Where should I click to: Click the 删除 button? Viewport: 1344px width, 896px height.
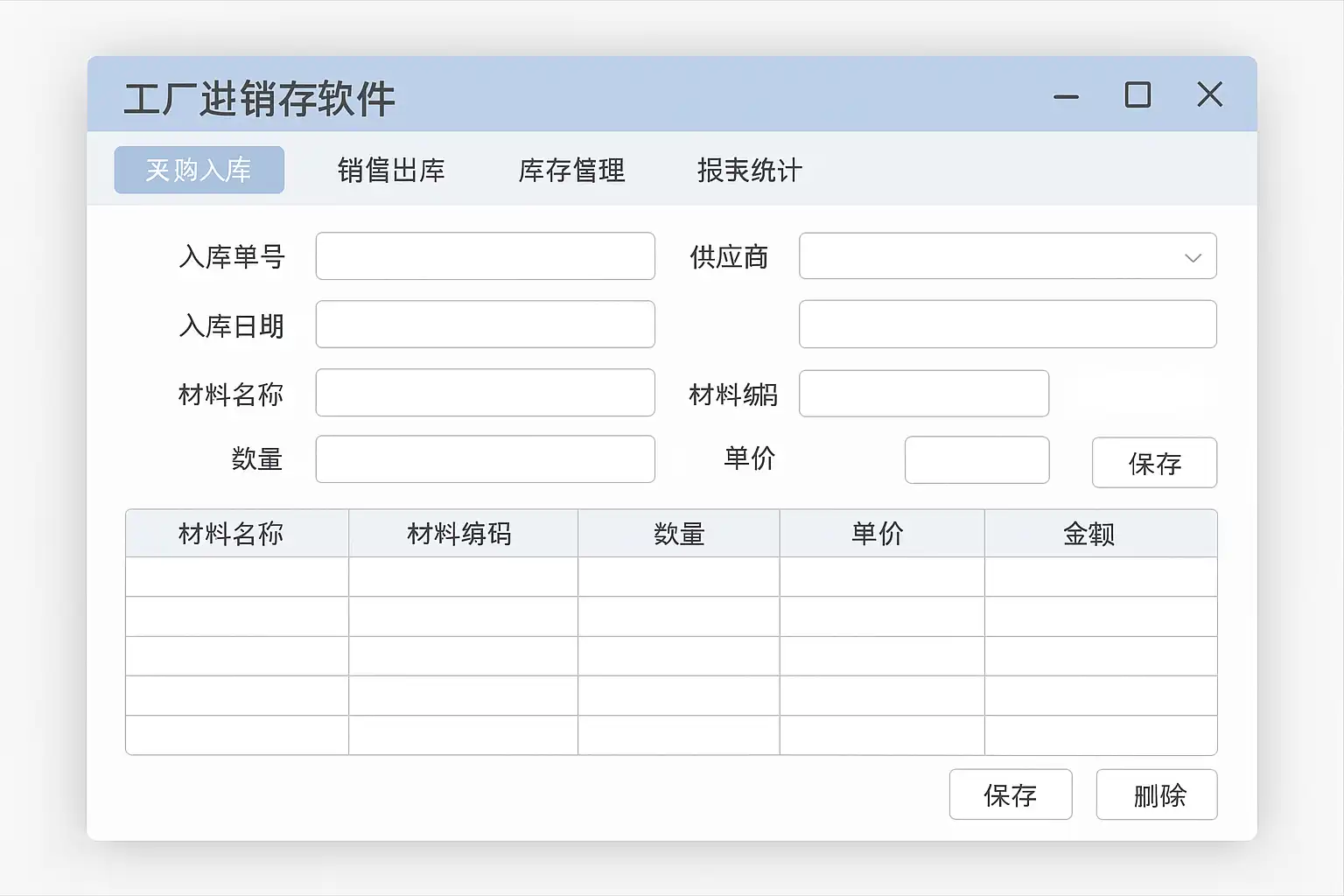[x=1157, y=794]
